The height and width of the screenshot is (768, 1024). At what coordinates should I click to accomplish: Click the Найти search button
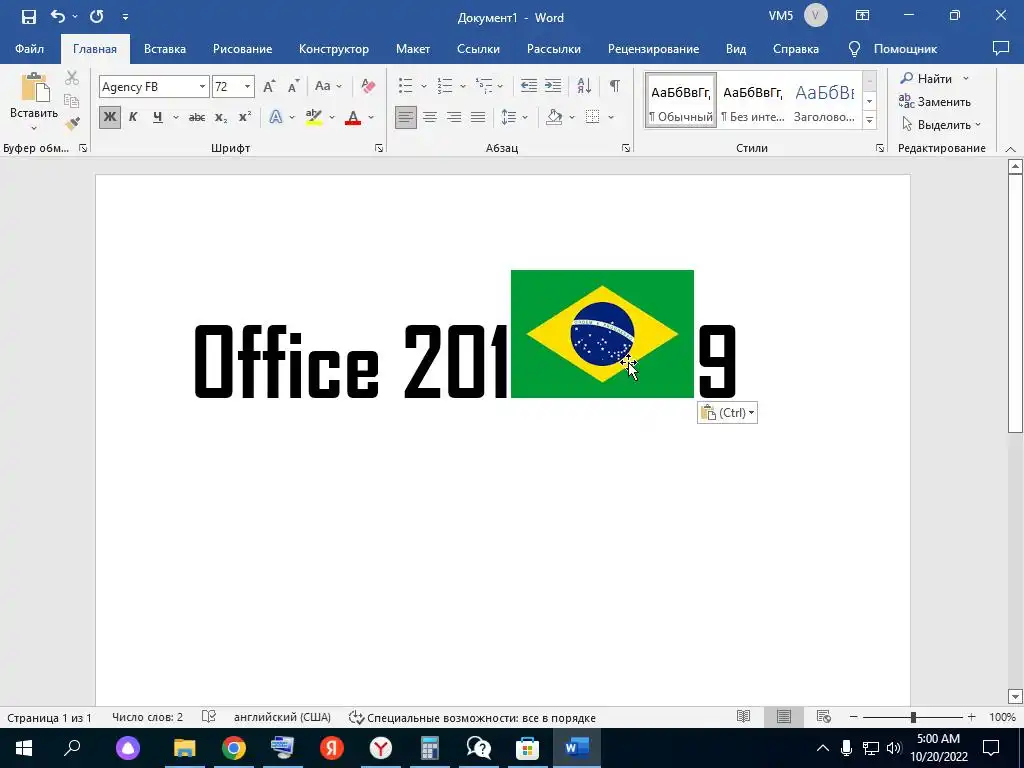pyautogui.click(x=927, y=78)
